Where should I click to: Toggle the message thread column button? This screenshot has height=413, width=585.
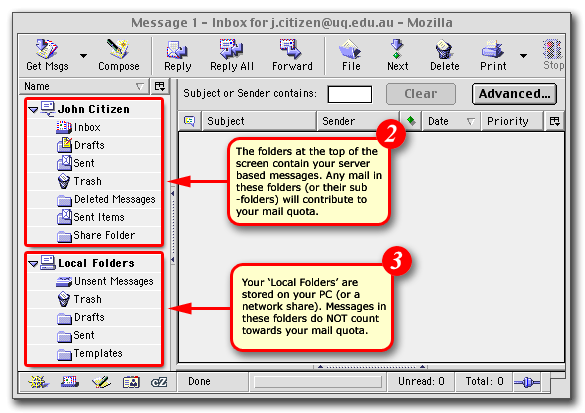[x=190, y=121]
